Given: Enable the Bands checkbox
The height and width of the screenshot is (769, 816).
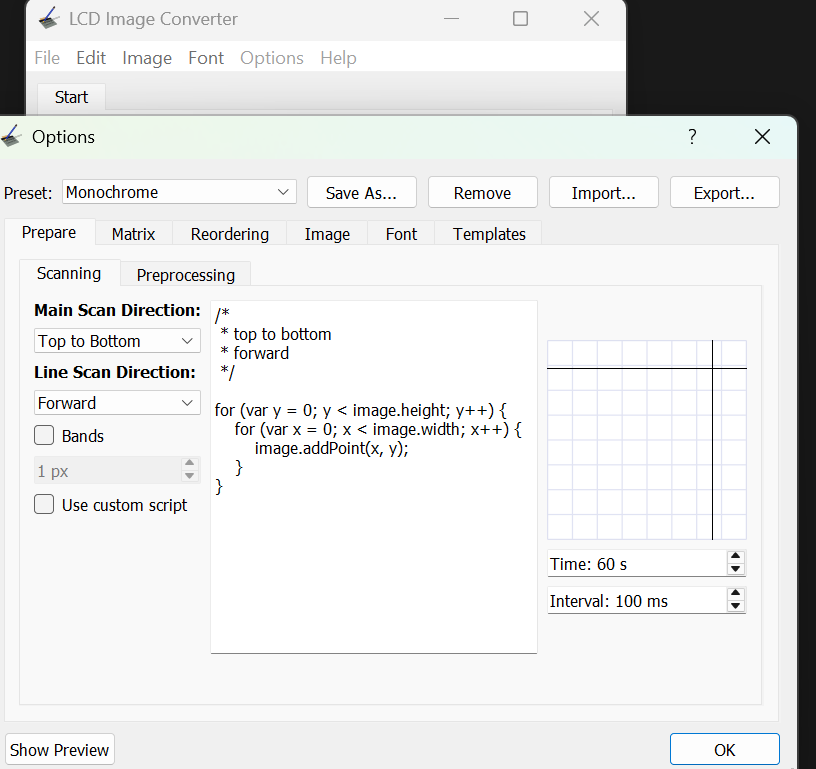Looking at the screenshot, I should click(x=44, y=435).
